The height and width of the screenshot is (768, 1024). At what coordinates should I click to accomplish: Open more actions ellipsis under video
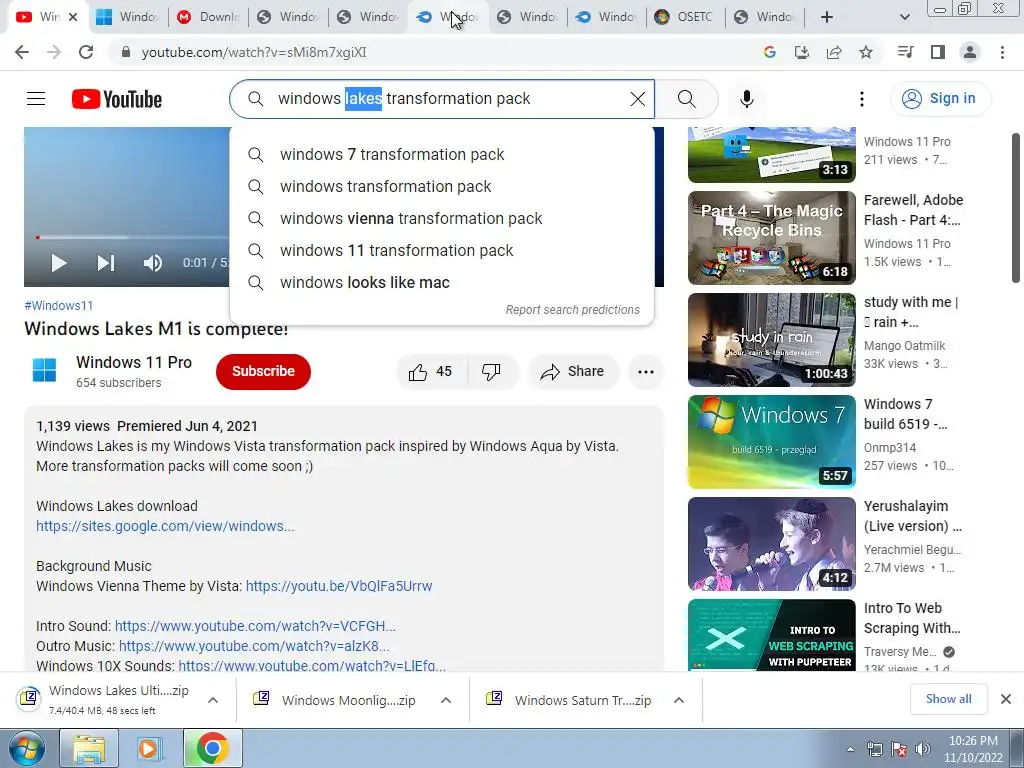[x=646, y=372]
